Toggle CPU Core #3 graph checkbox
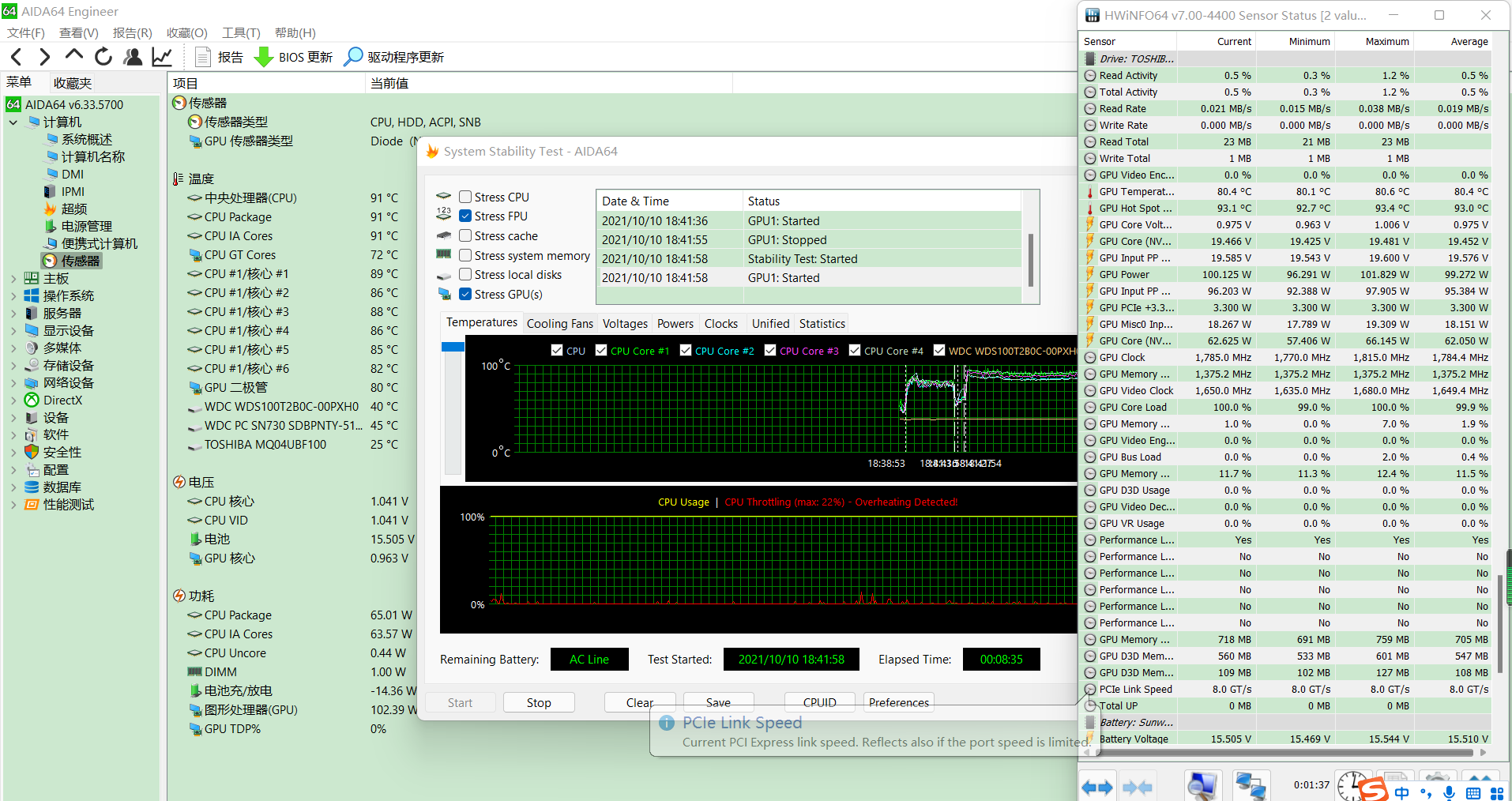1512x801 pixels. [x=770, y=350]
